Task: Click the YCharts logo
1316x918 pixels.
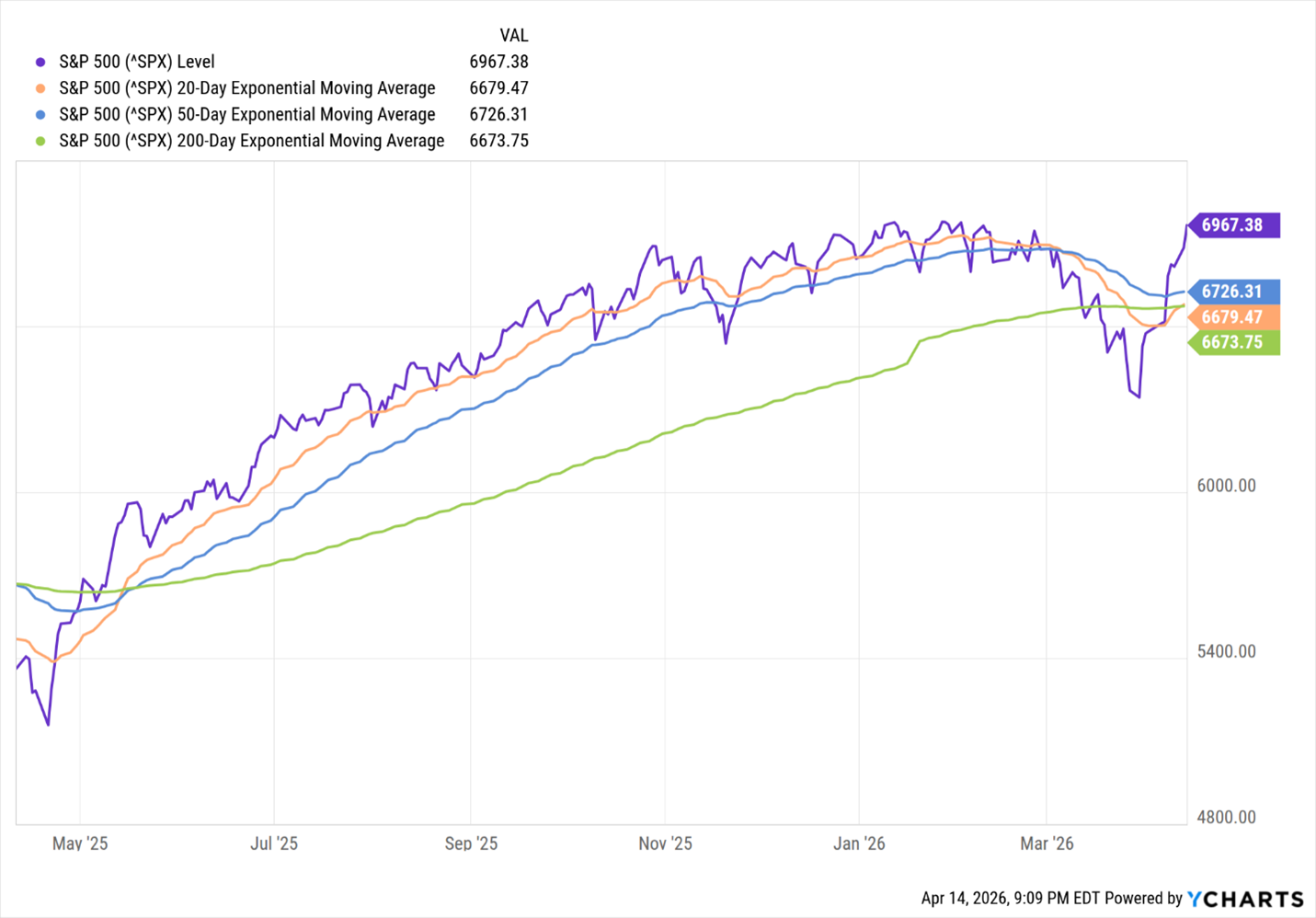Action: click(x=1246, y=899)
